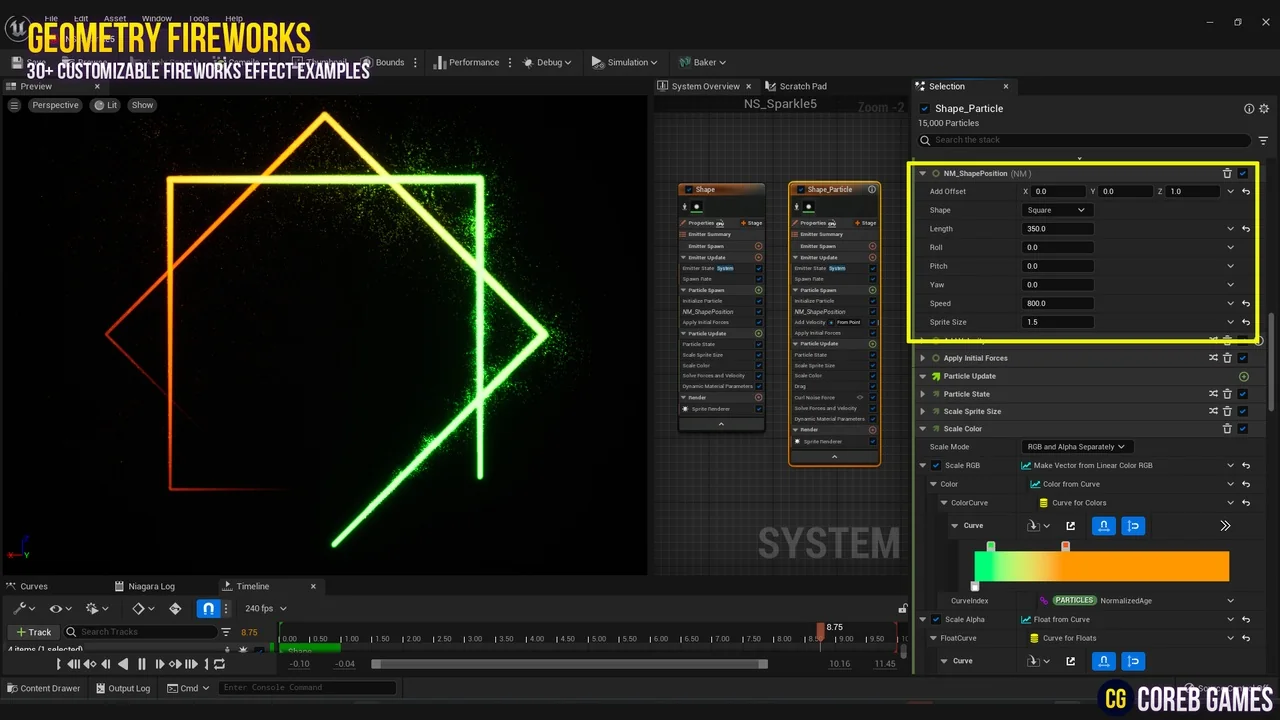1280x720 pixels.
Task: Switch to the Scratch Pad tab
Action: [796, 86]
